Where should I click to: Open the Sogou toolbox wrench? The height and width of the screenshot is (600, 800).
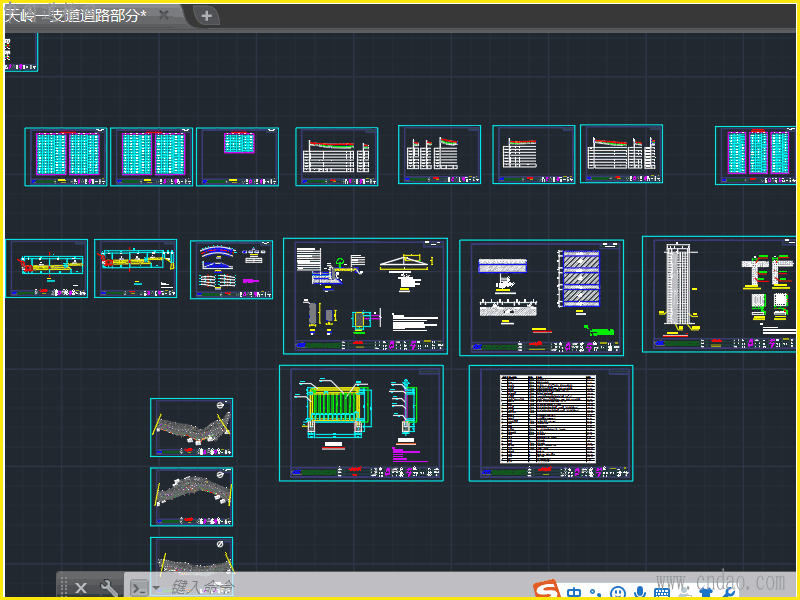pyautogui.click(x=729, y=592)
